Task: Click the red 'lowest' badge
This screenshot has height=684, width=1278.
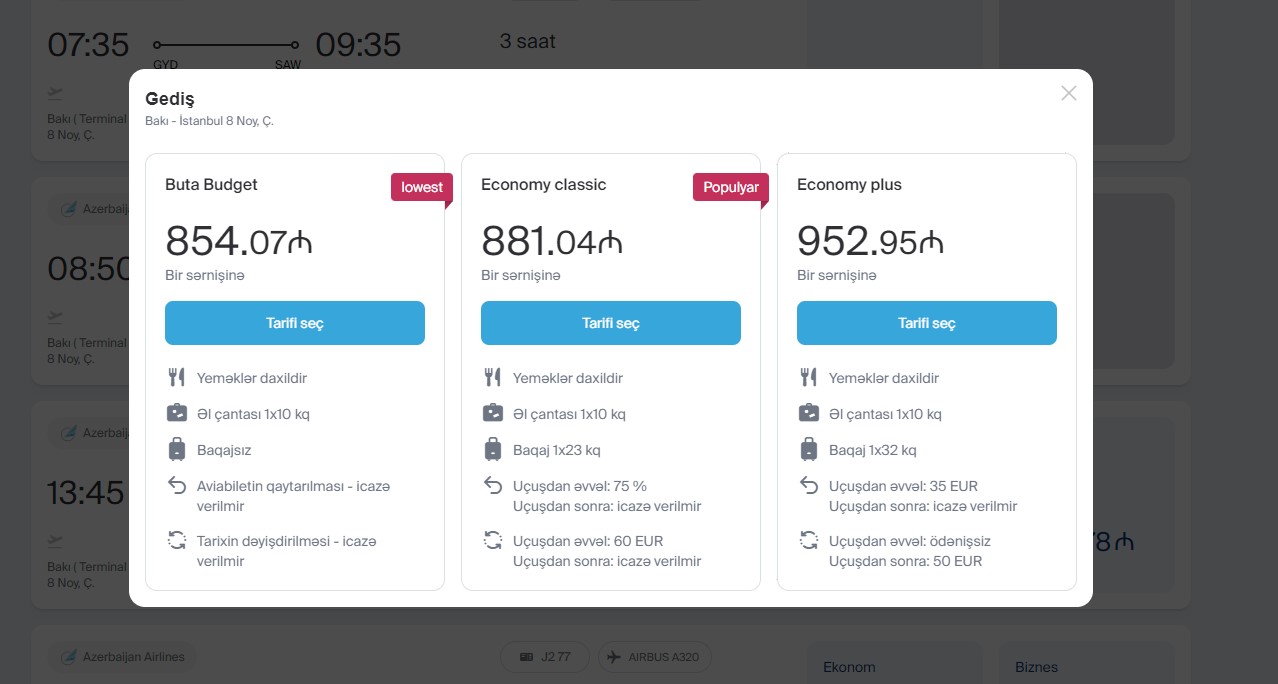Action: (x=421, y=187)
